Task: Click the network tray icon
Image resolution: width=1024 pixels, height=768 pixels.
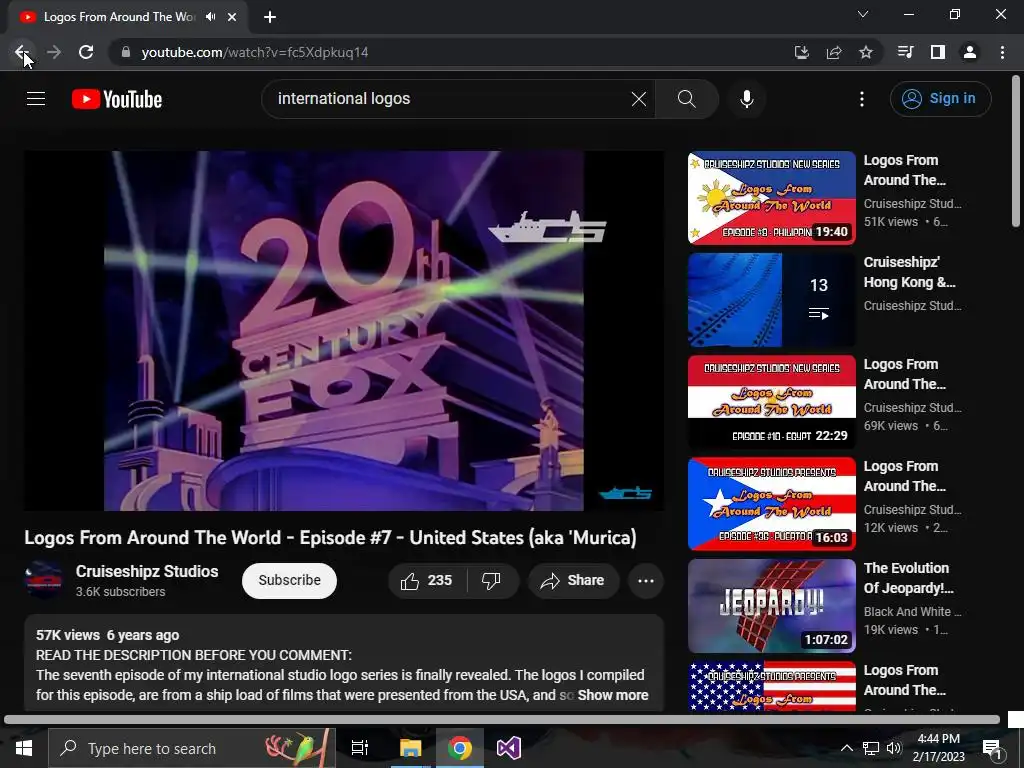Action: pyautogui.click(x=871, y=748)
